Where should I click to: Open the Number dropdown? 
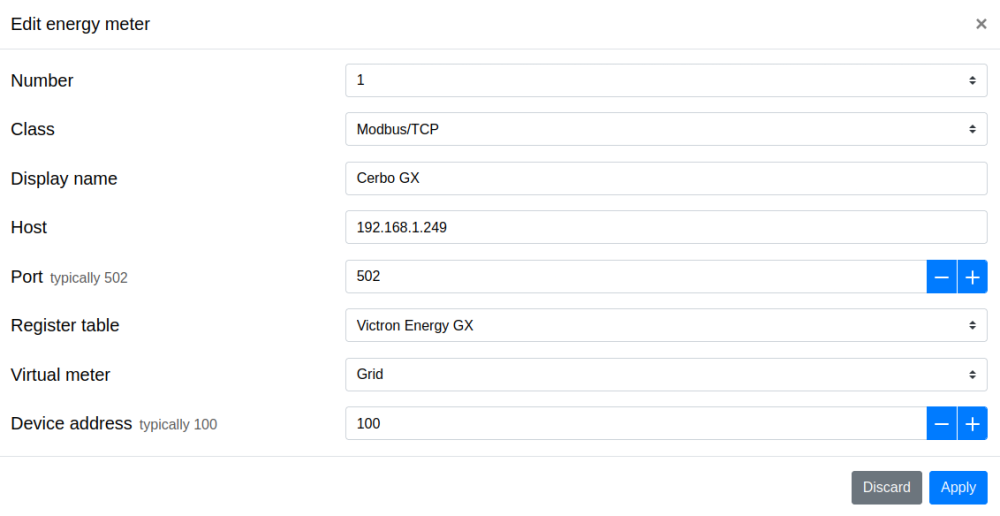[x=666, y=80]
